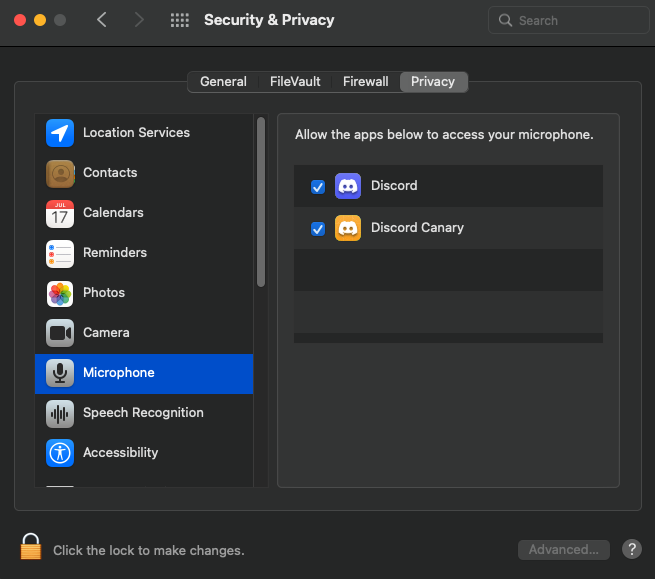Go back with the left chevron
This screenshot has width=655, height=579.
pos(102,20)
